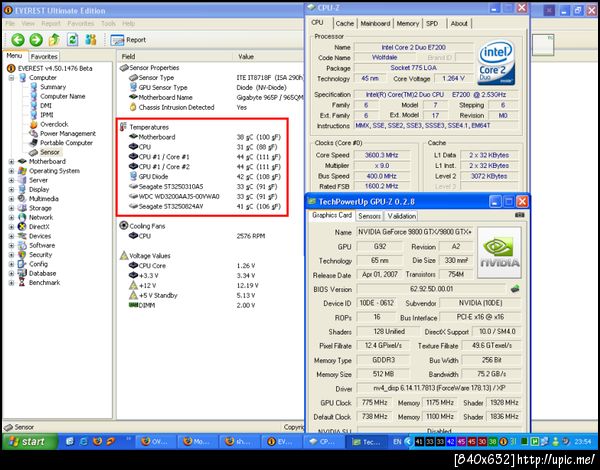This screenshot has width=600, height=470.
Task: Open the File menu in EVEREST
Action: point(10,23)
